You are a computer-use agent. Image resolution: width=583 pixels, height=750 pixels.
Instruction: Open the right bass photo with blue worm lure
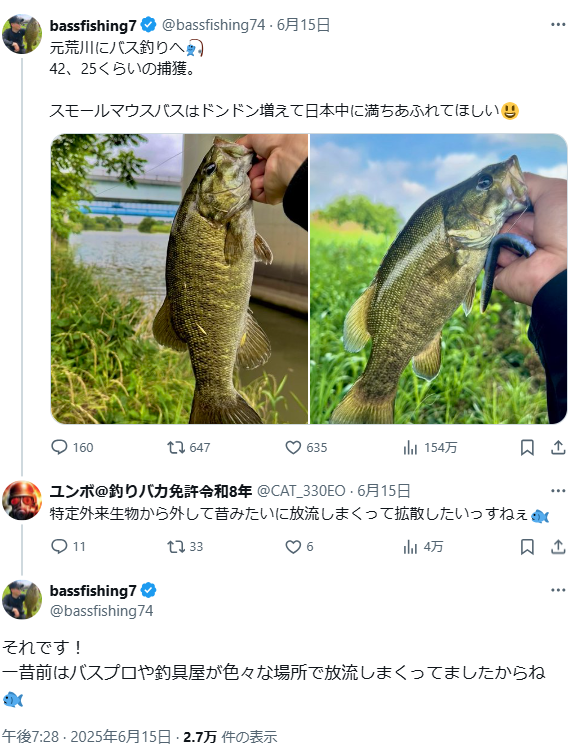tap(439, 279)
